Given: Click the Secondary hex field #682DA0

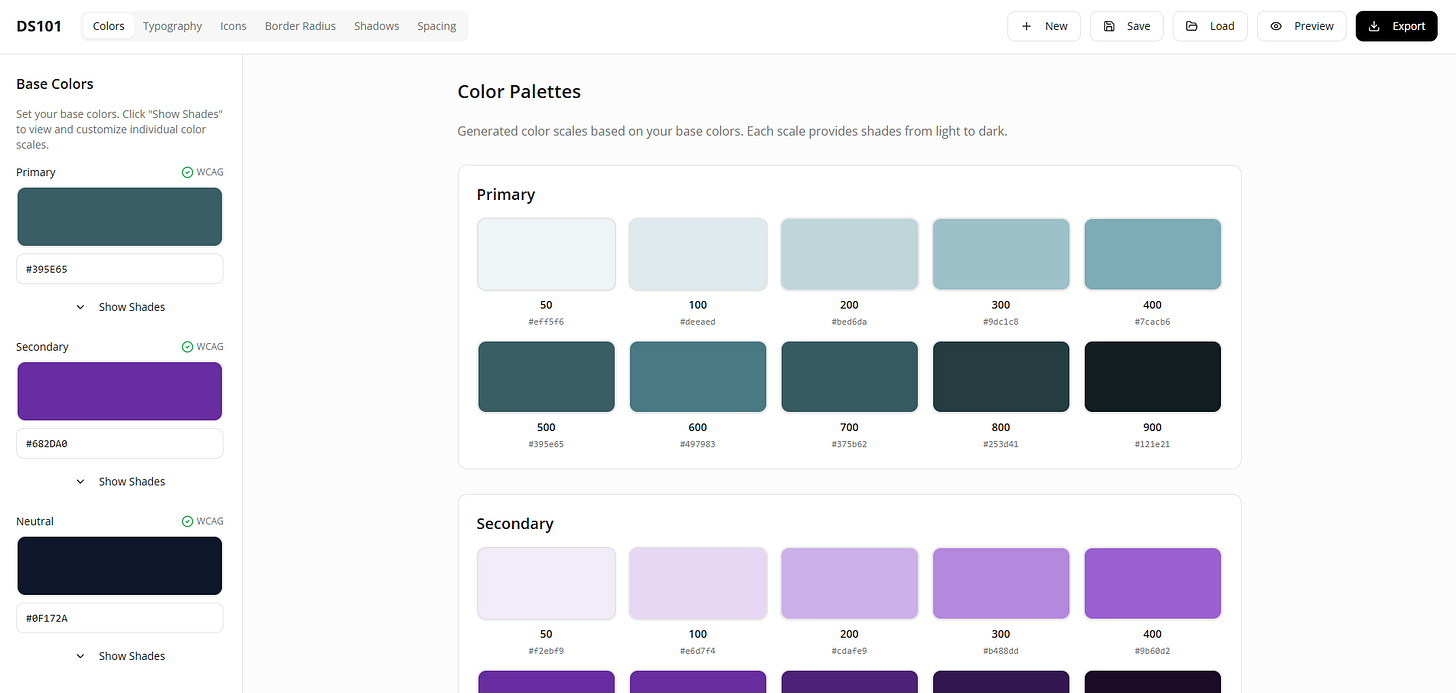Looking at the screenshot, I should tap(120, 444).
